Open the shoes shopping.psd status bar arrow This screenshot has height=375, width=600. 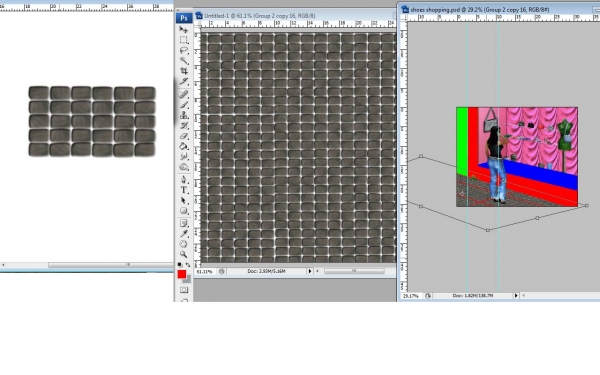516,295
